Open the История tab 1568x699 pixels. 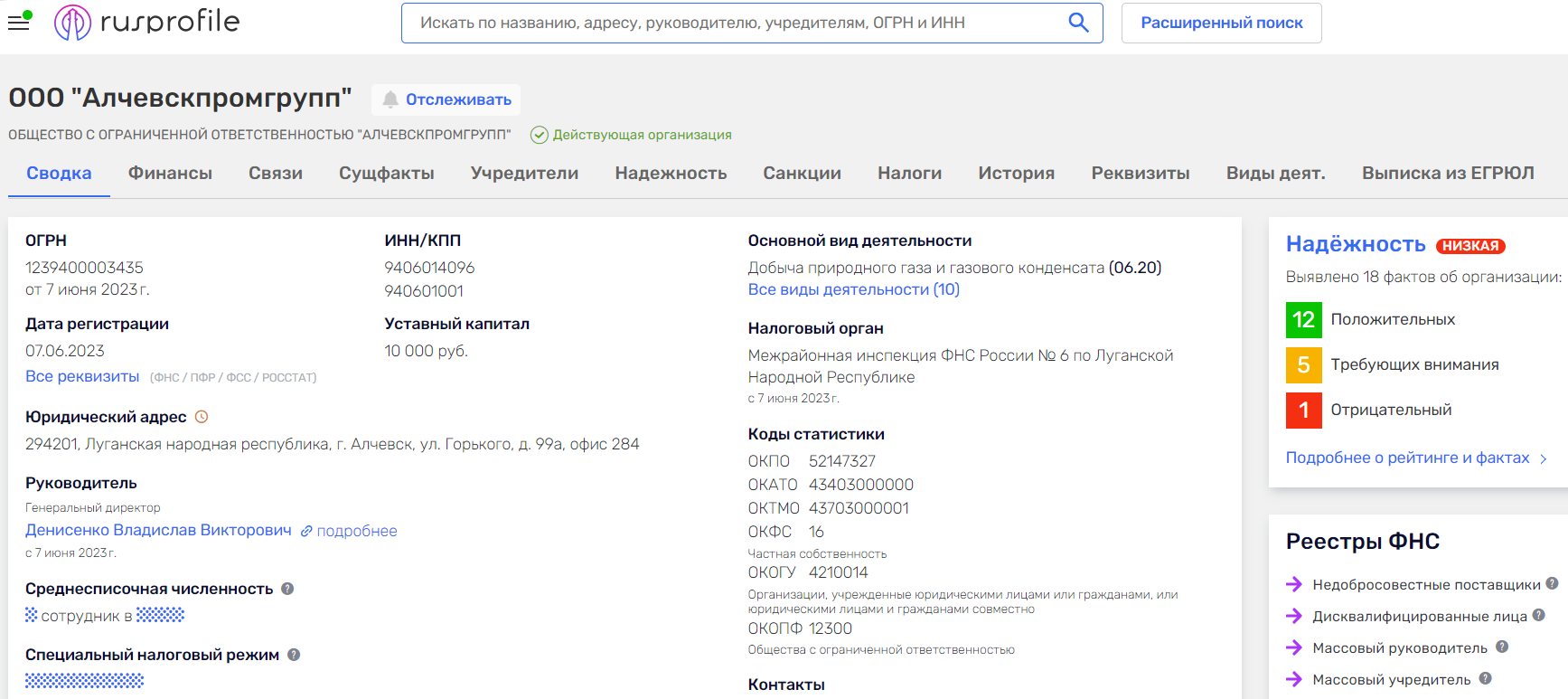click(x=1016, y=173)
